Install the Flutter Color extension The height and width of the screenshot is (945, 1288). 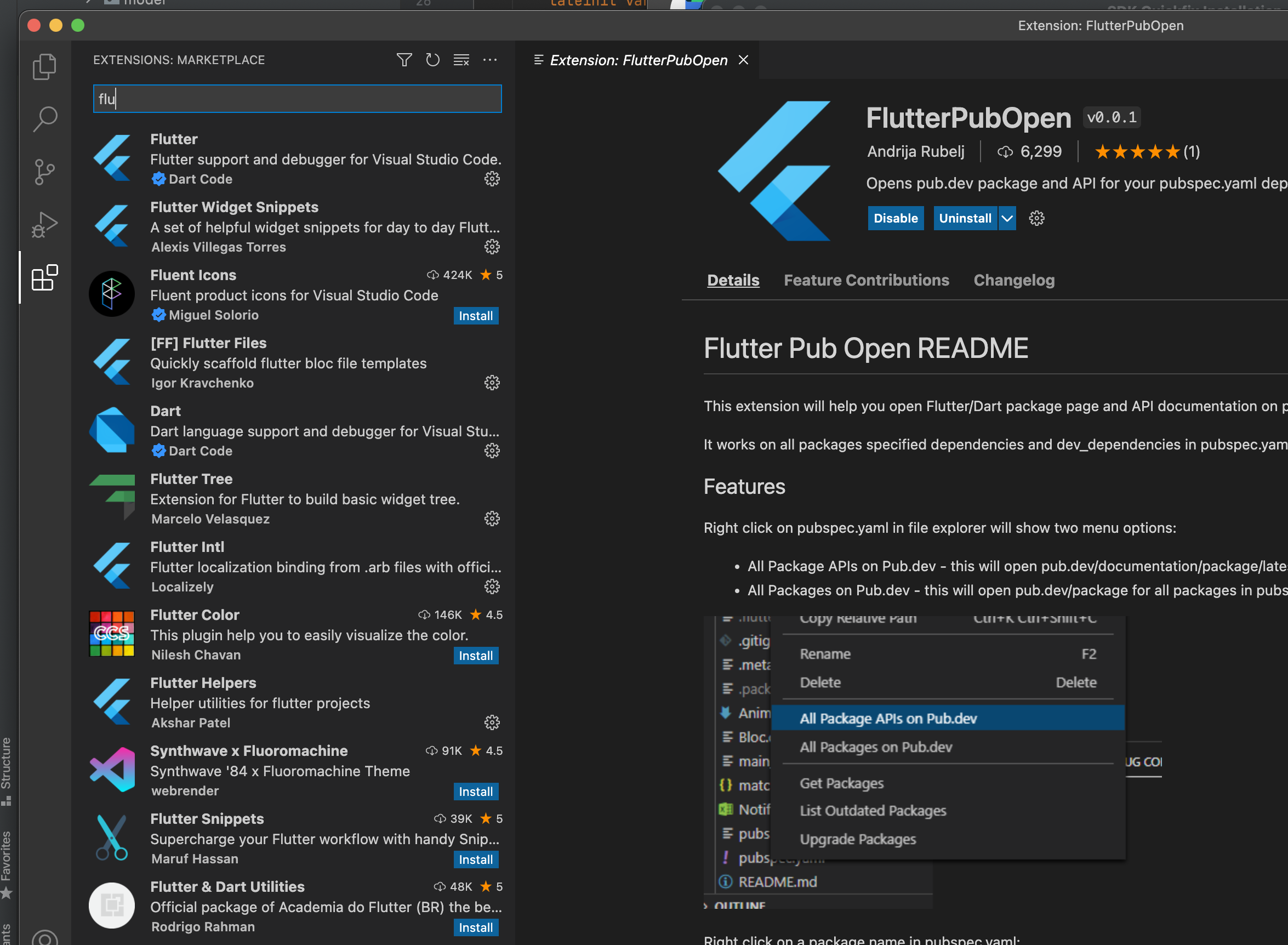pos(475,656)
